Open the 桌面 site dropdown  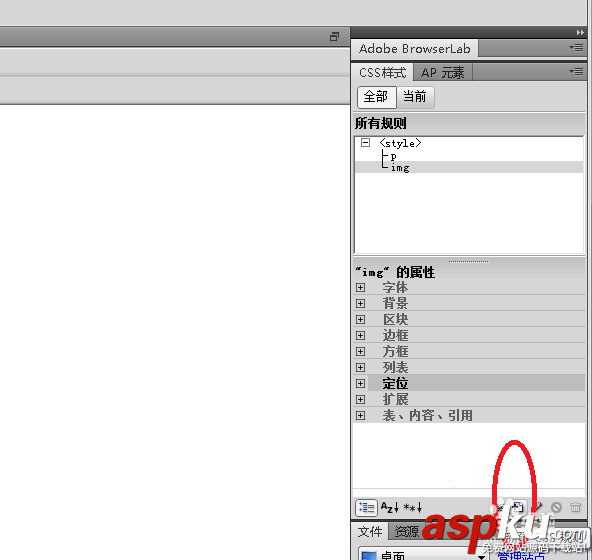pos(423,554)
